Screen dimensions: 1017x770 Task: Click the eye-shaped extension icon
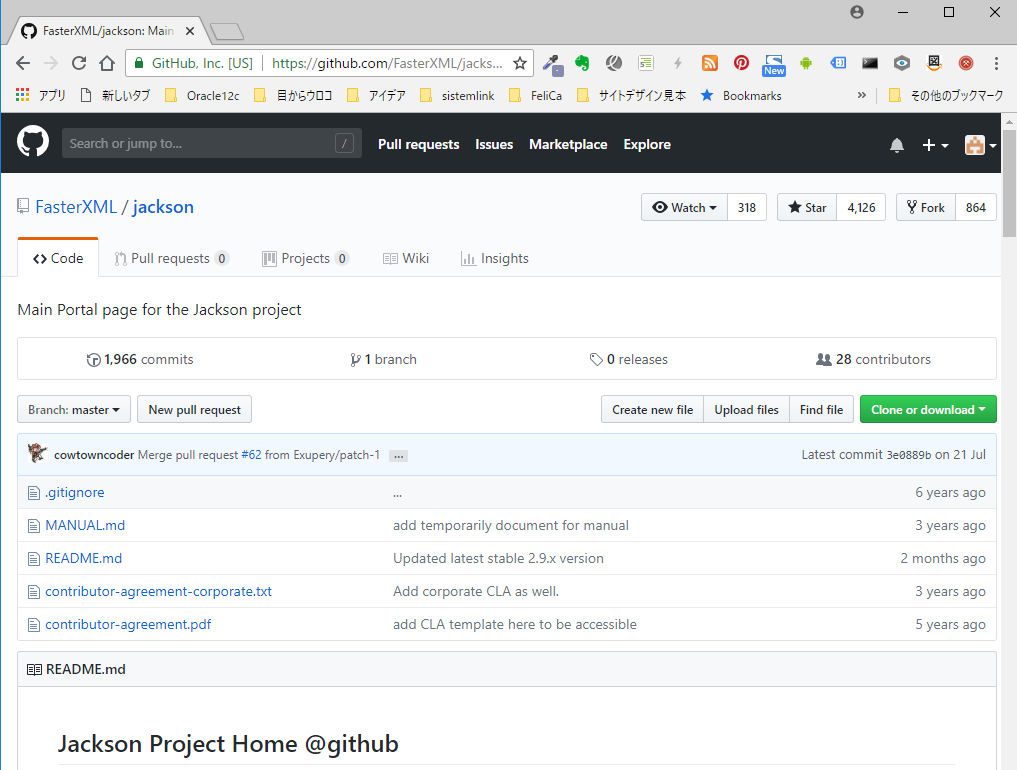(902, 63)
